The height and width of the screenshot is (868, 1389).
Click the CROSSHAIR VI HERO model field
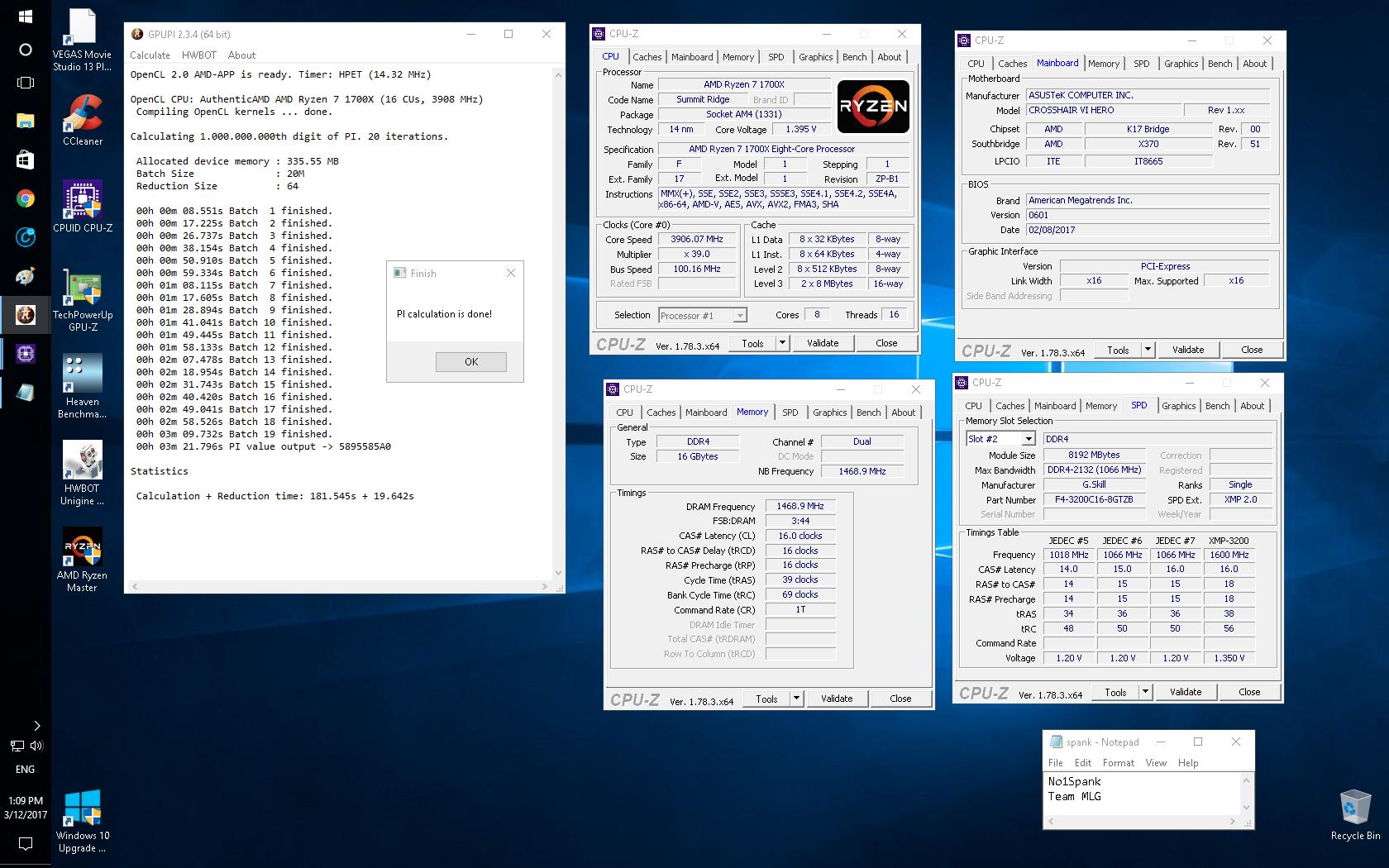tap(1102, 110)
